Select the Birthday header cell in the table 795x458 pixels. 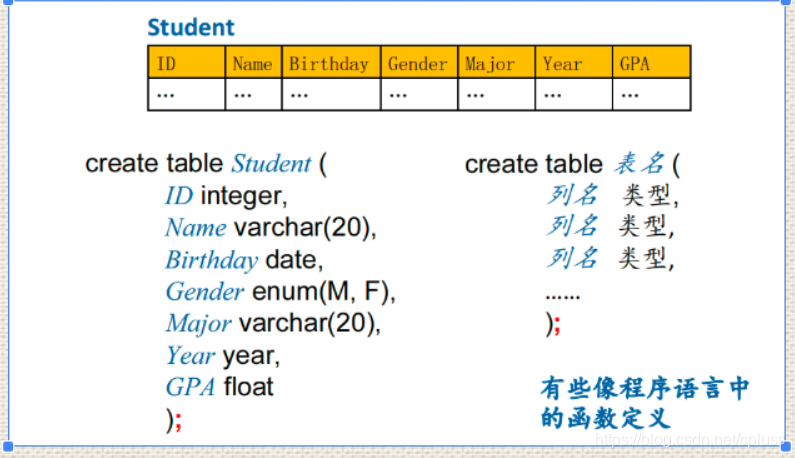click(x=331, y=62)
